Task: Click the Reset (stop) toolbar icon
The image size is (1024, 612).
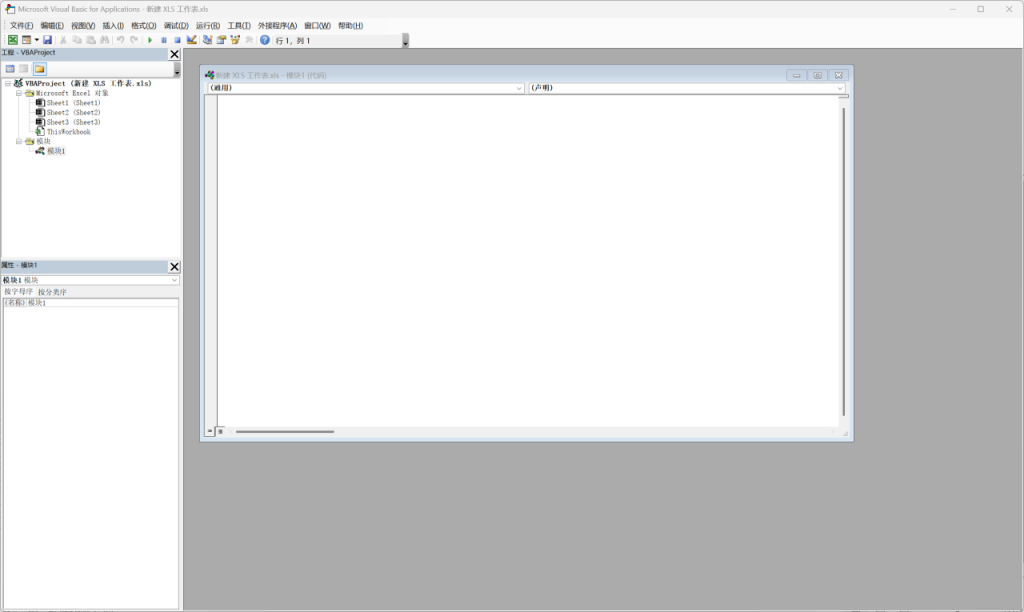Action: pyautogui.click(x=177, y=40)
